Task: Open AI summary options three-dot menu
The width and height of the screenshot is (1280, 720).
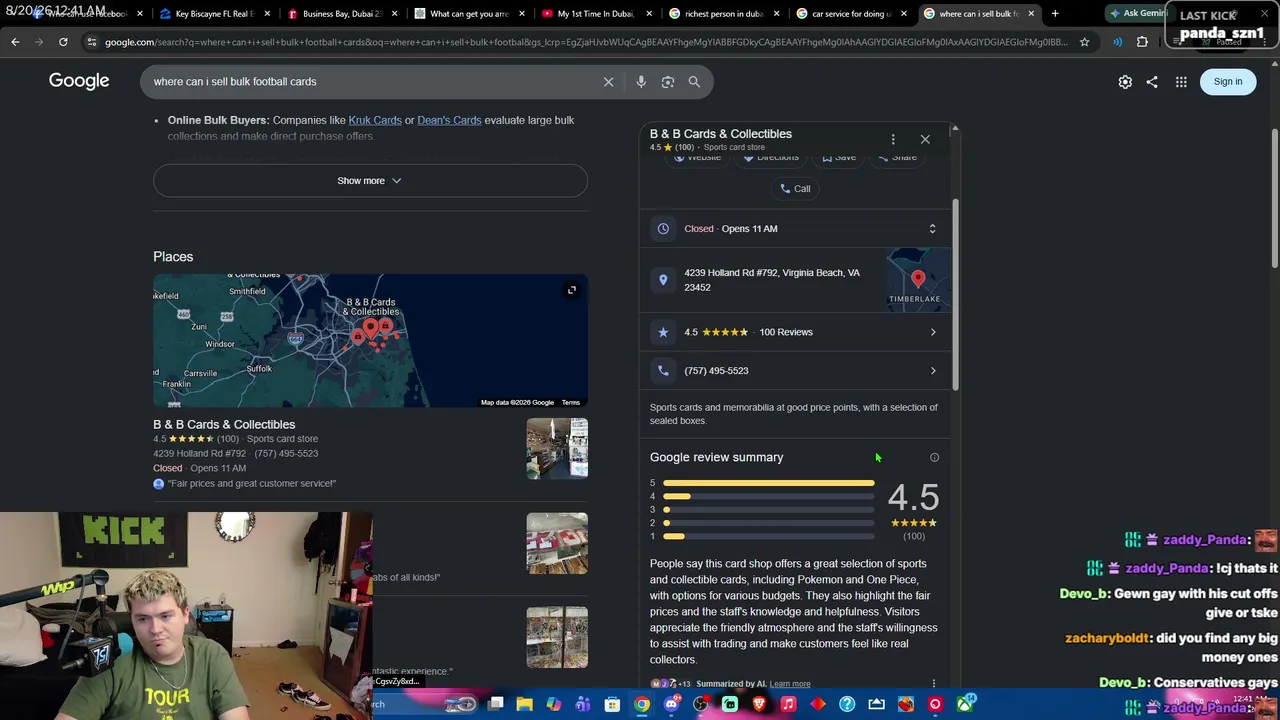Action: click(934, 684)
